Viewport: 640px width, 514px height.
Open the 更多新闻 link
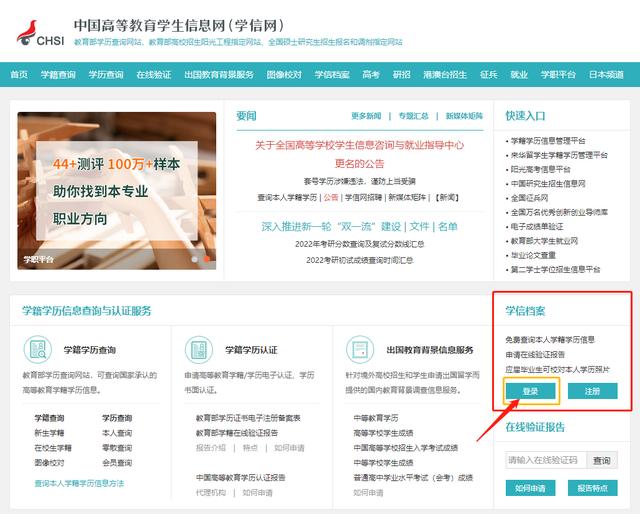tap(366, 116)
